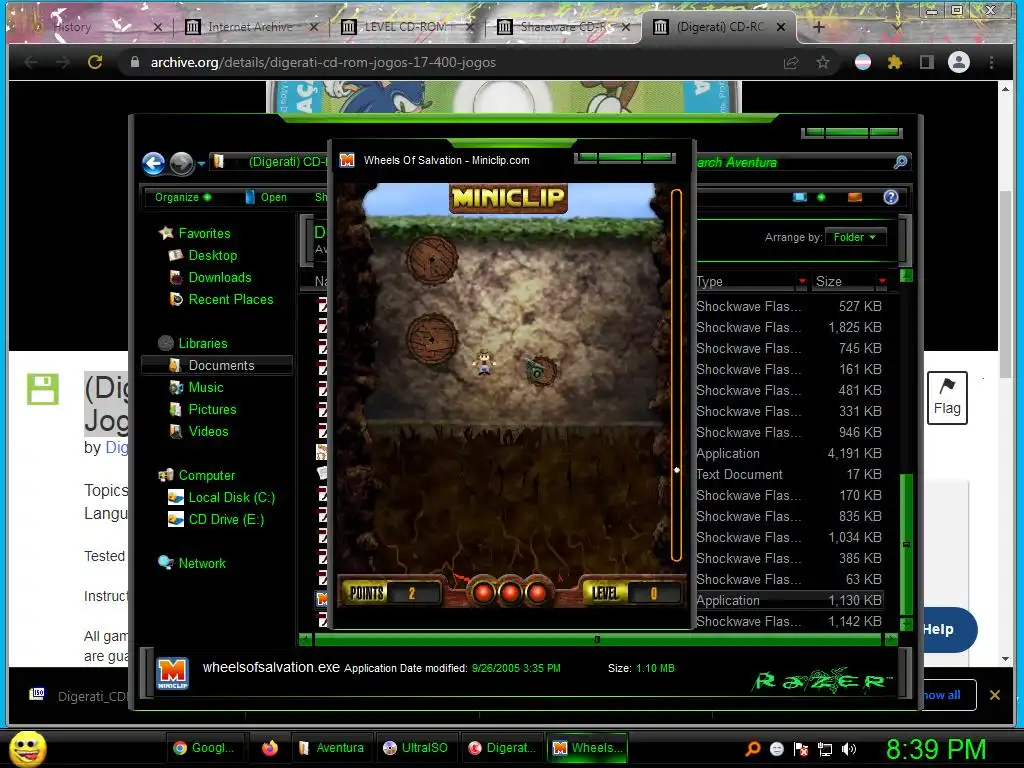Open the Pictures library

coord(202,409)
